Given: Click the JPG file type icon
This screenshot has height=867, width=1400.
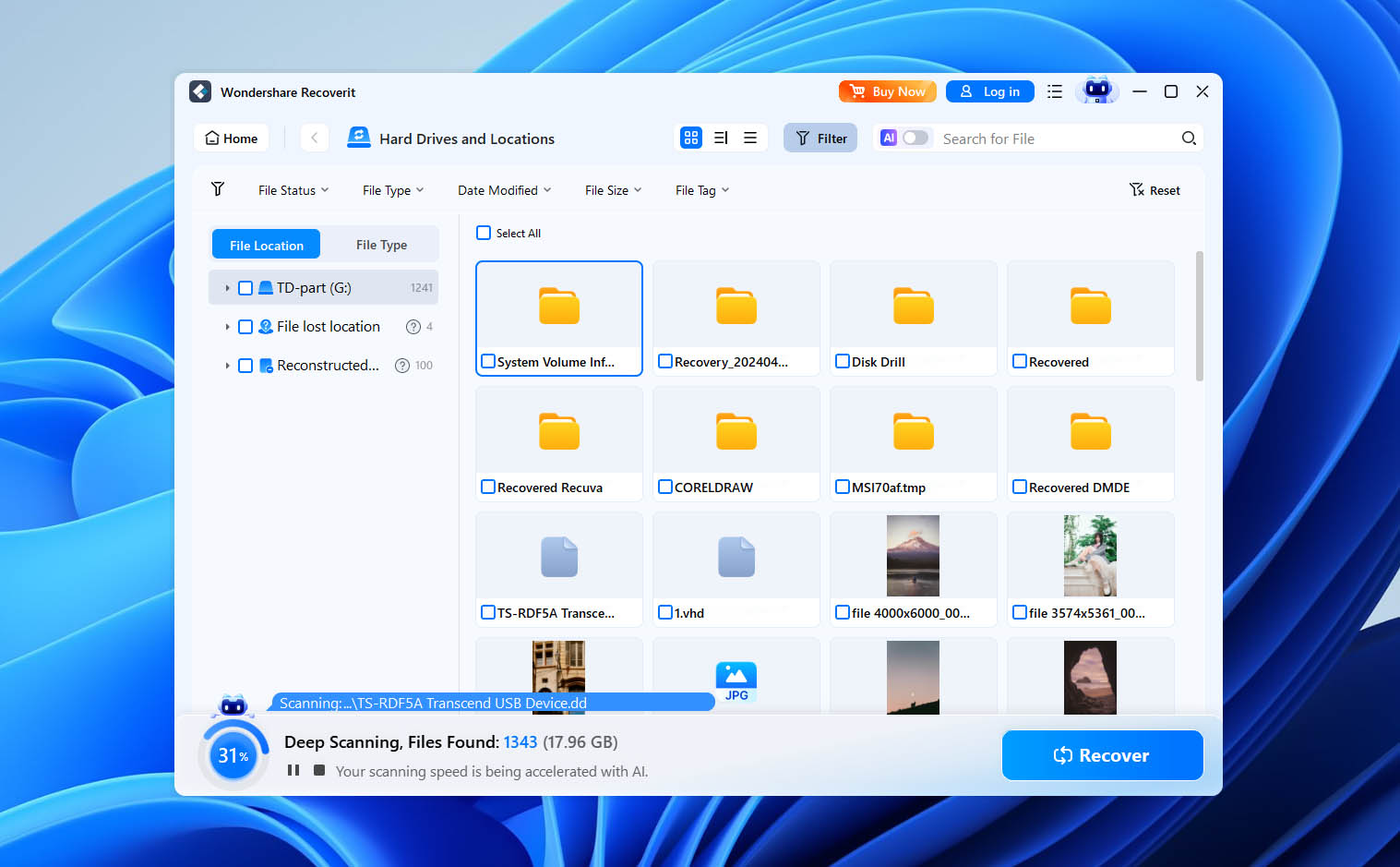Looking at the screenshot, I should (736, 682).
